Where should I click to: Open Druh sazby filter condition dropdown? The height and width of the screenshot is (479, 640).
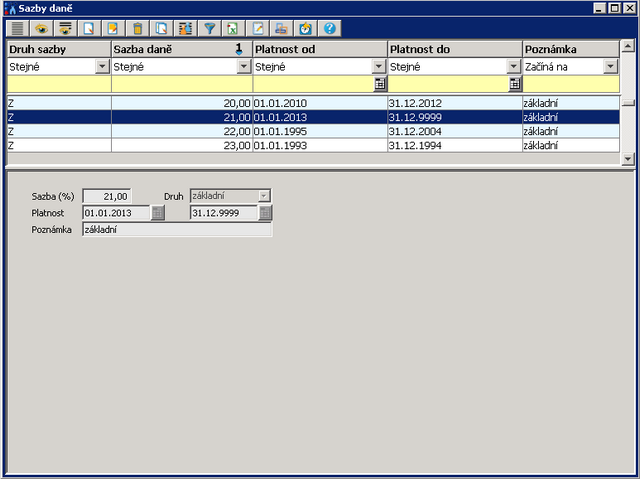coord(102,67)
